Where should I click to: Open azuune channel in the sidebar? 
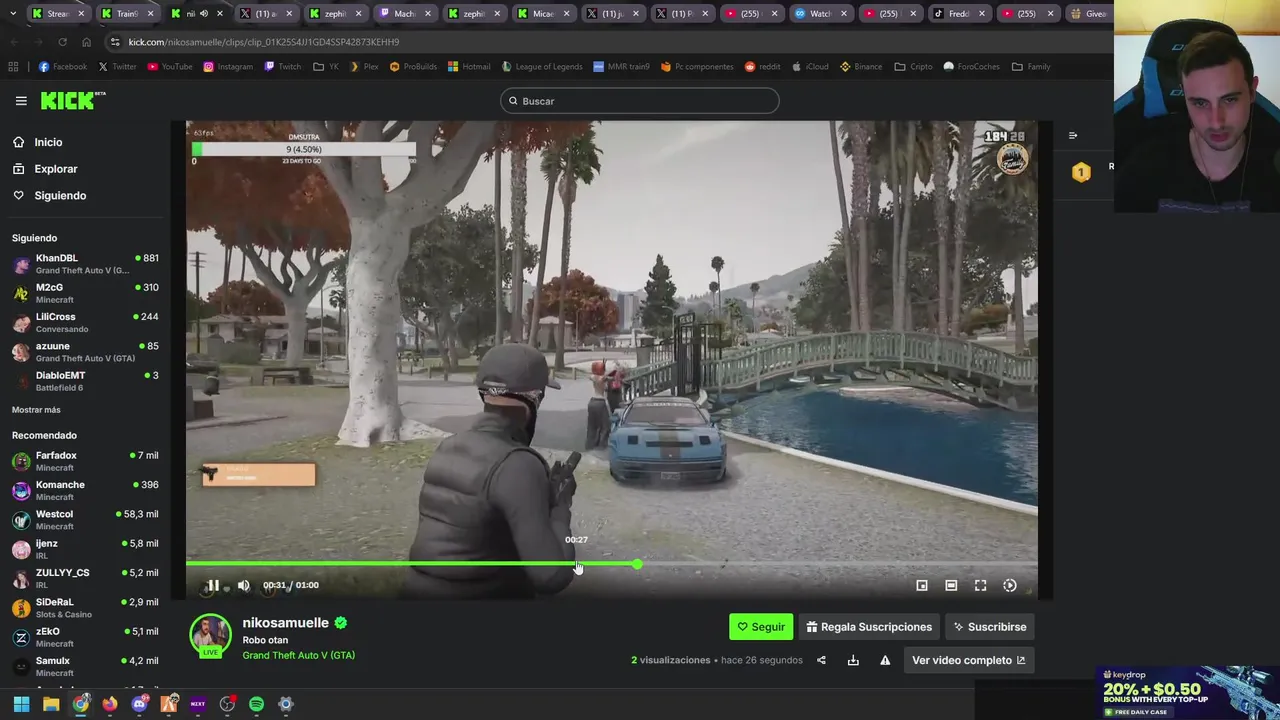[x=85, y=352]
